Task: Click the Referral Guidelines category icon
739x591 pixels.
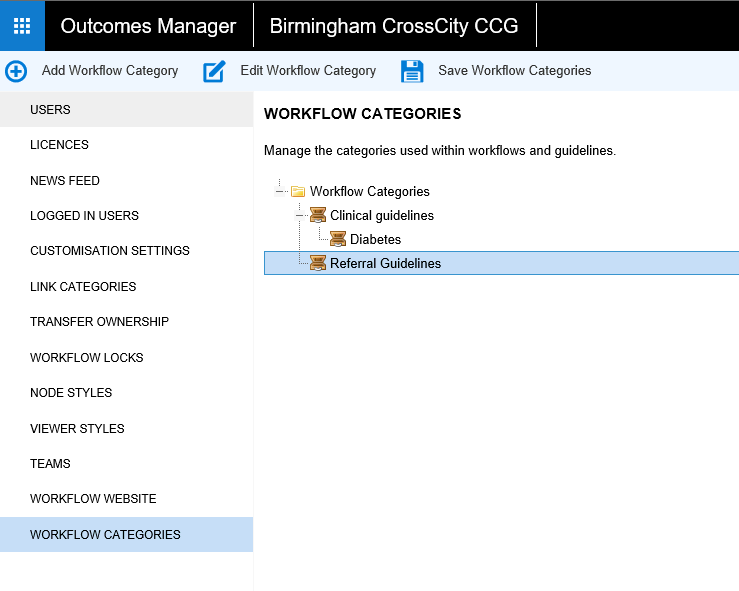Action: tap(318, 264)
